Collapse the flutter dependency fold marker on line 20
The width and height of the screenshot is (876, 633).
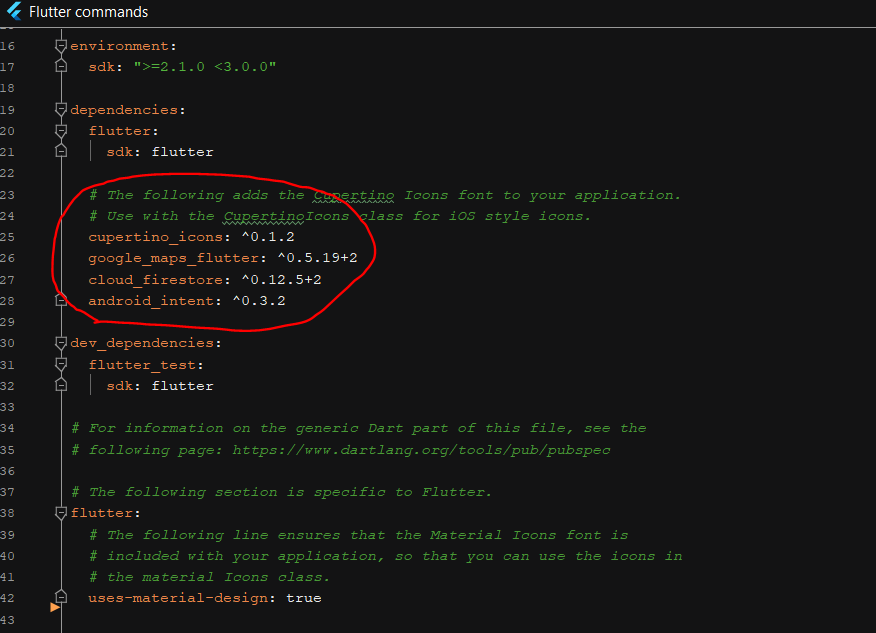point(61,131)
